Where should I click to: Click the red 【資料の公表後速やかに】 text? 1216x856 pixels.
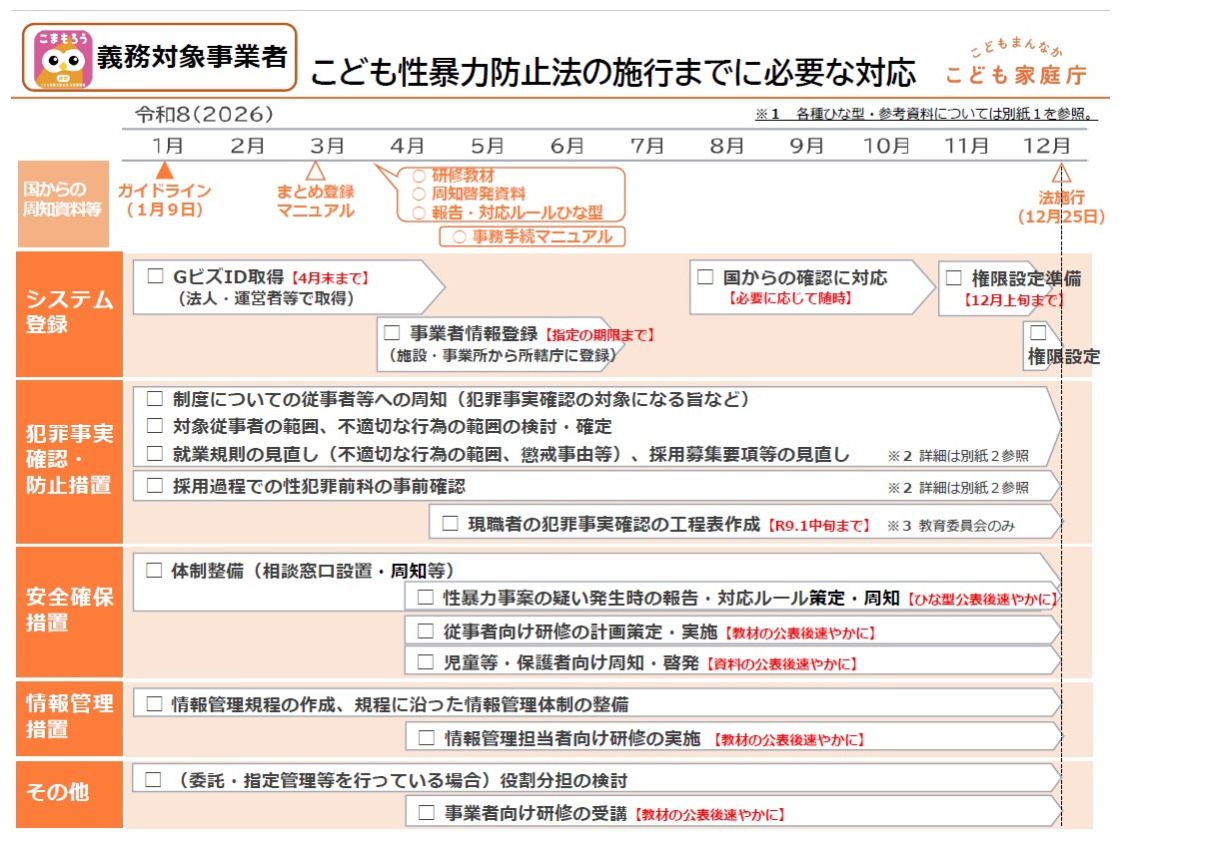pos(781,663)
